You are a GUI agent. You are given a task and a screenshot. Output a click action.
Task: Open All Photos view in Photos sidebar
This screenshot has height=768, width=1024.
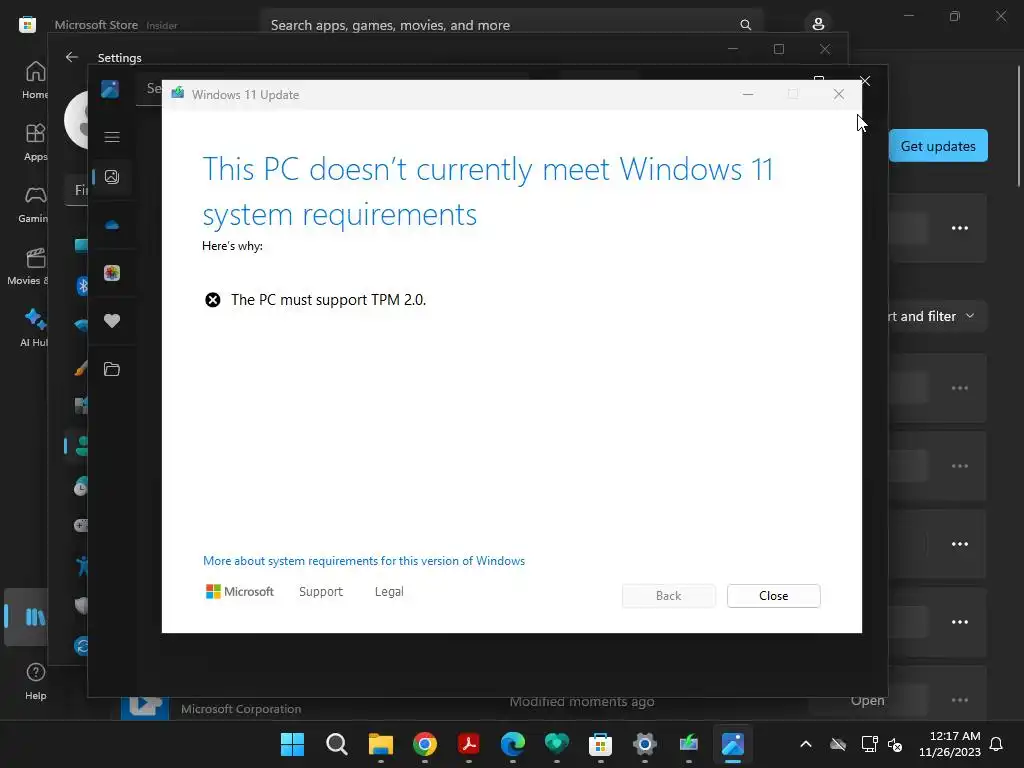(x=112, y=177)
